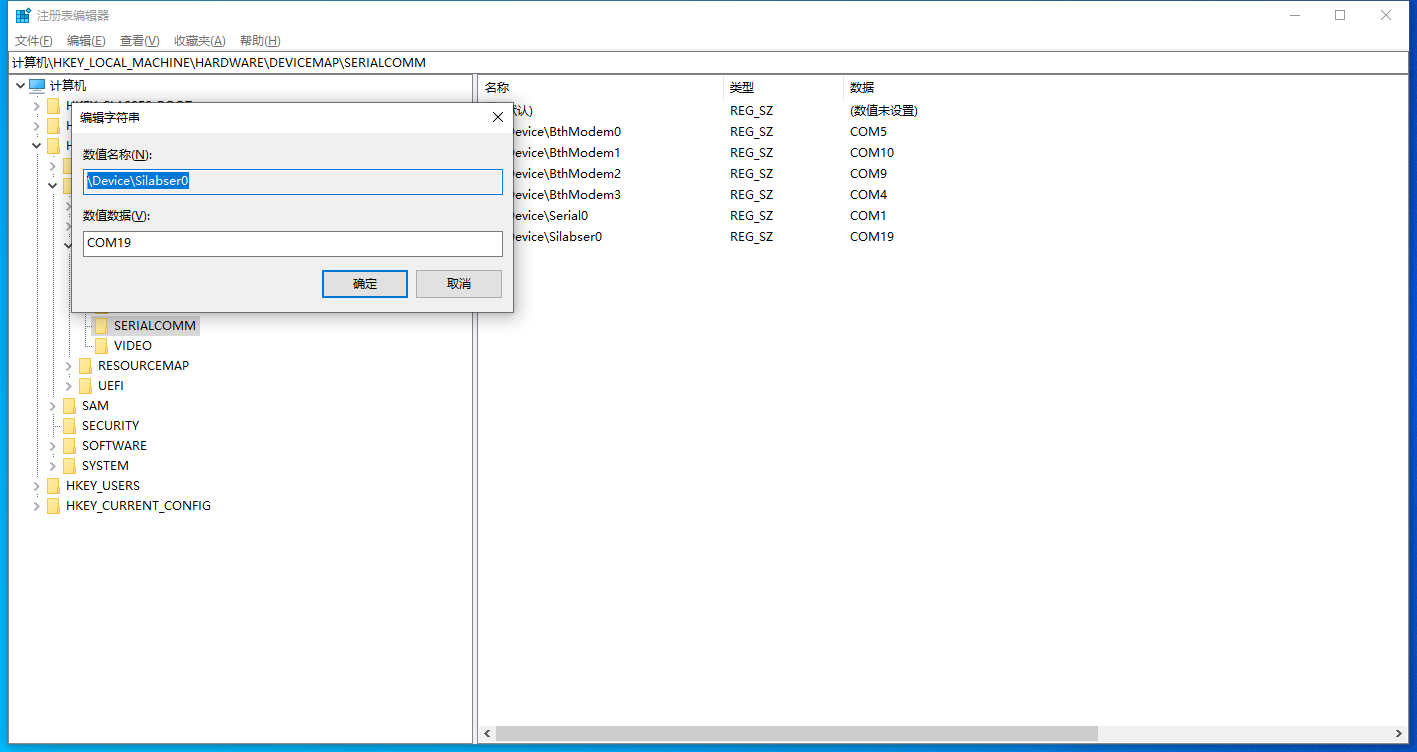Click the (数值未设置) data cell
Screen dimensions: 1417x752
[x=884, y=111]
